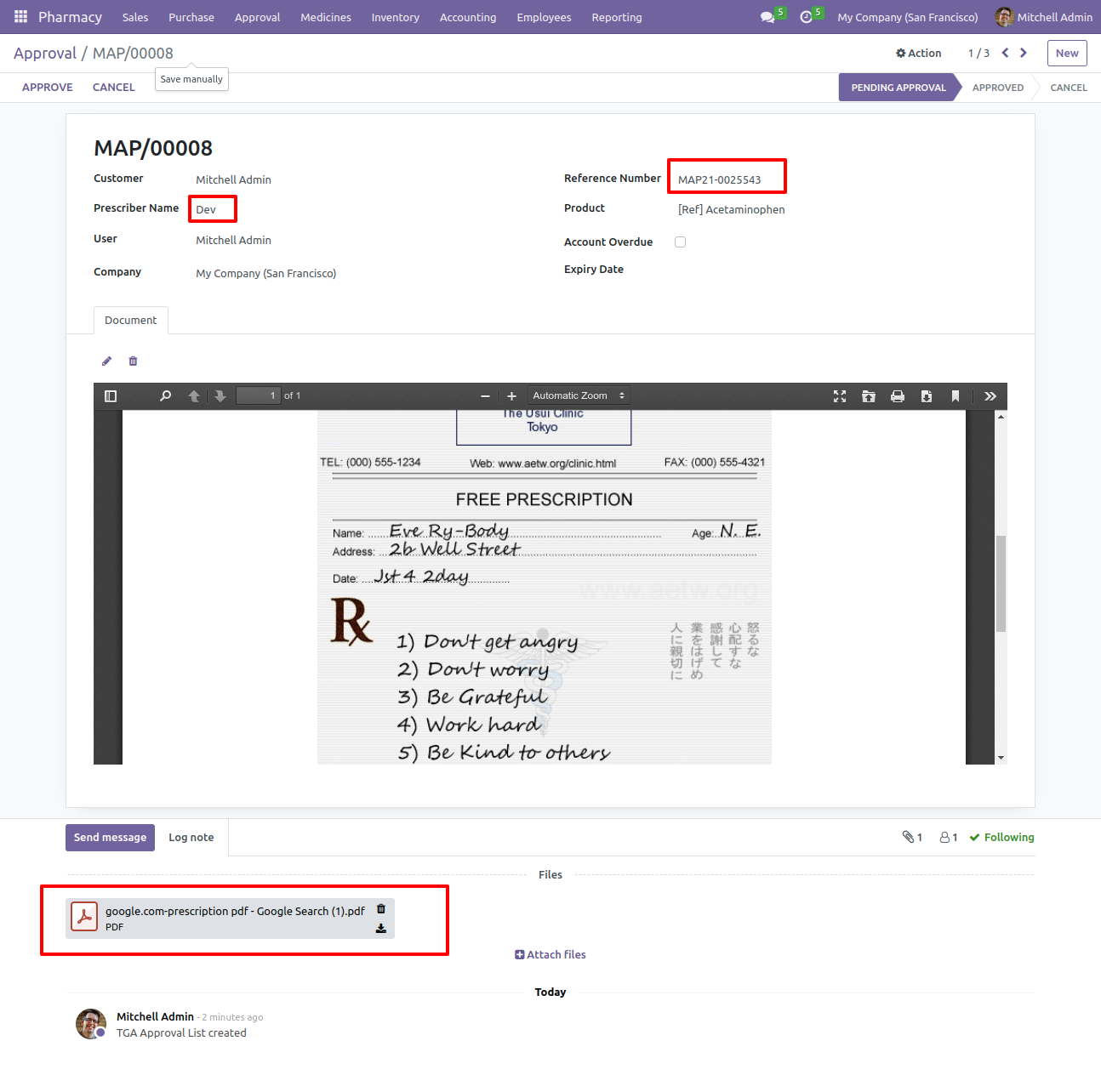This screenshot has width=1101, height=1092.
Task: Toggle the Following subscription status
Action: coord(1001,838)
